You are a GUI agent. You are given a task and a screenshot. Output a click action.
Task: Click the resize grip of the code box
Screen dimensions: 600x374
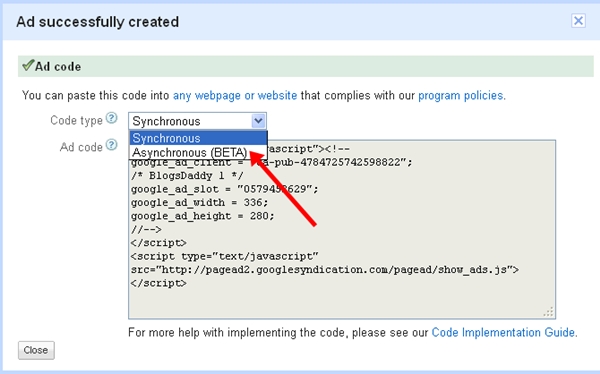tap(549, 312)
